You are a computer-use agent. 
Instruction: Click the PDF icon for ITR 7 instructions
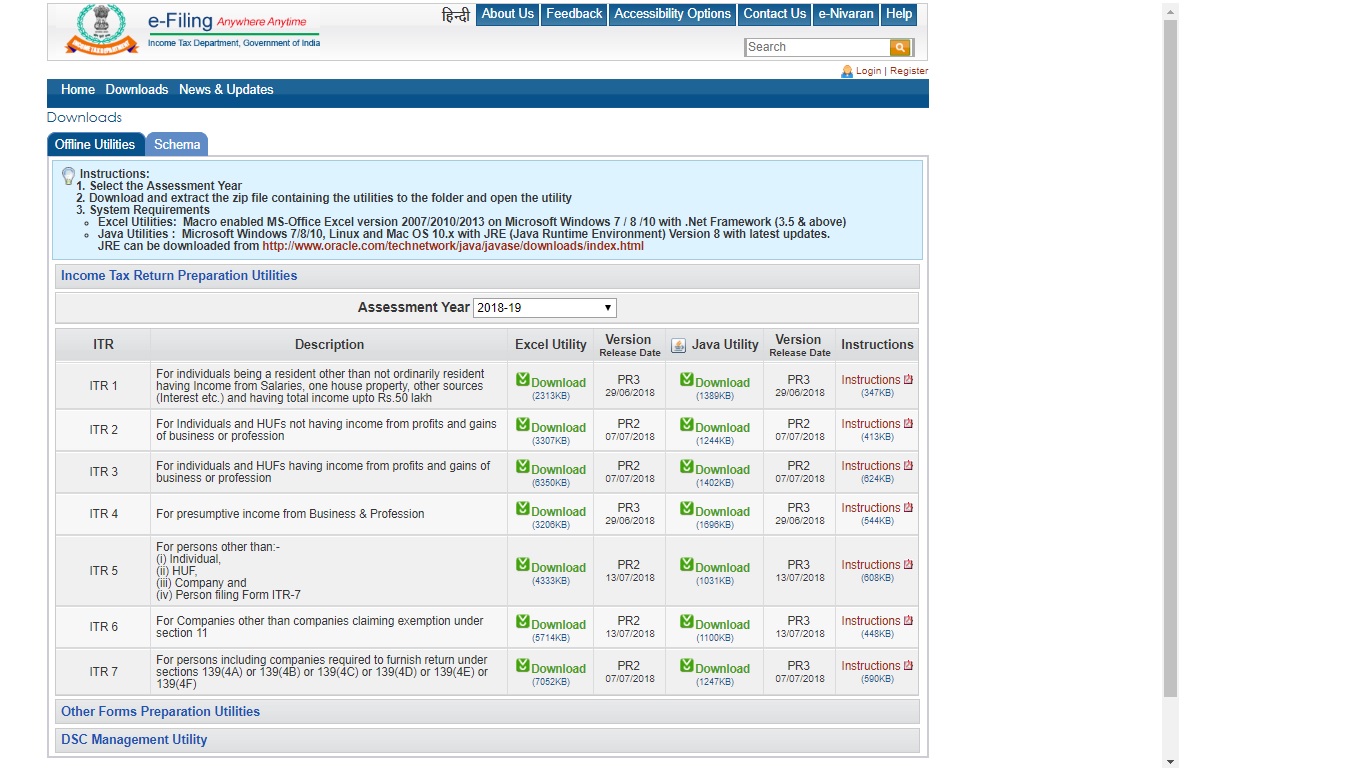pyautogui.click(x=909, y=666)
